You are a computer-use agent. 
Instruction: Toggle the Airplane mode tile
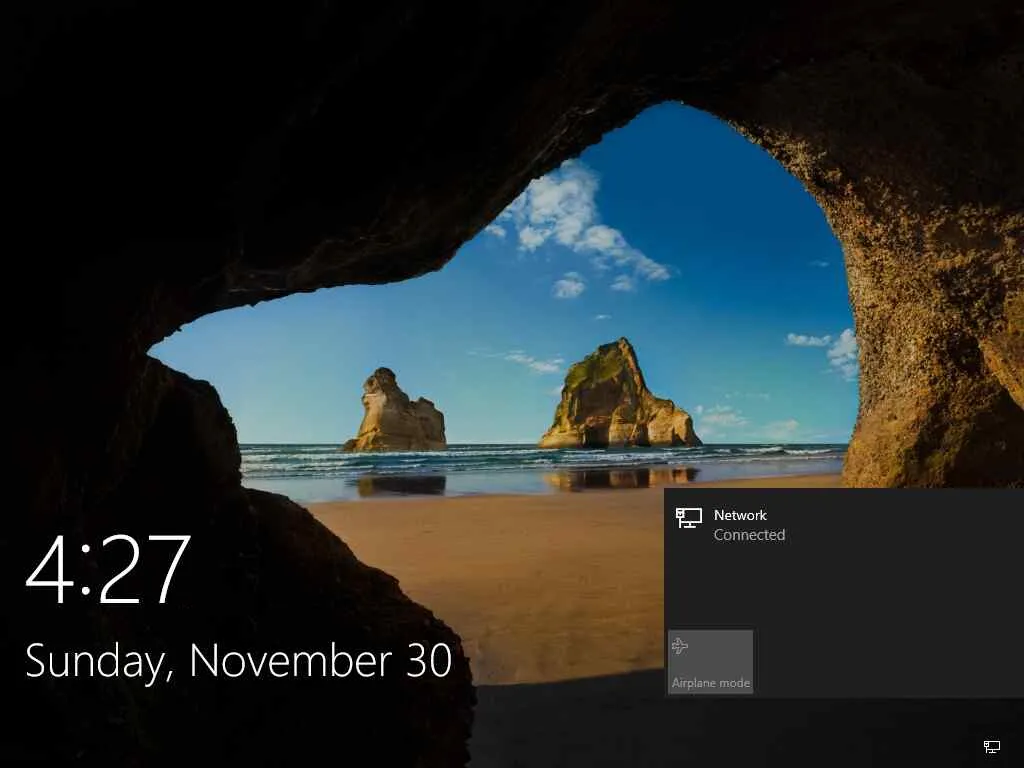(711, 662)
